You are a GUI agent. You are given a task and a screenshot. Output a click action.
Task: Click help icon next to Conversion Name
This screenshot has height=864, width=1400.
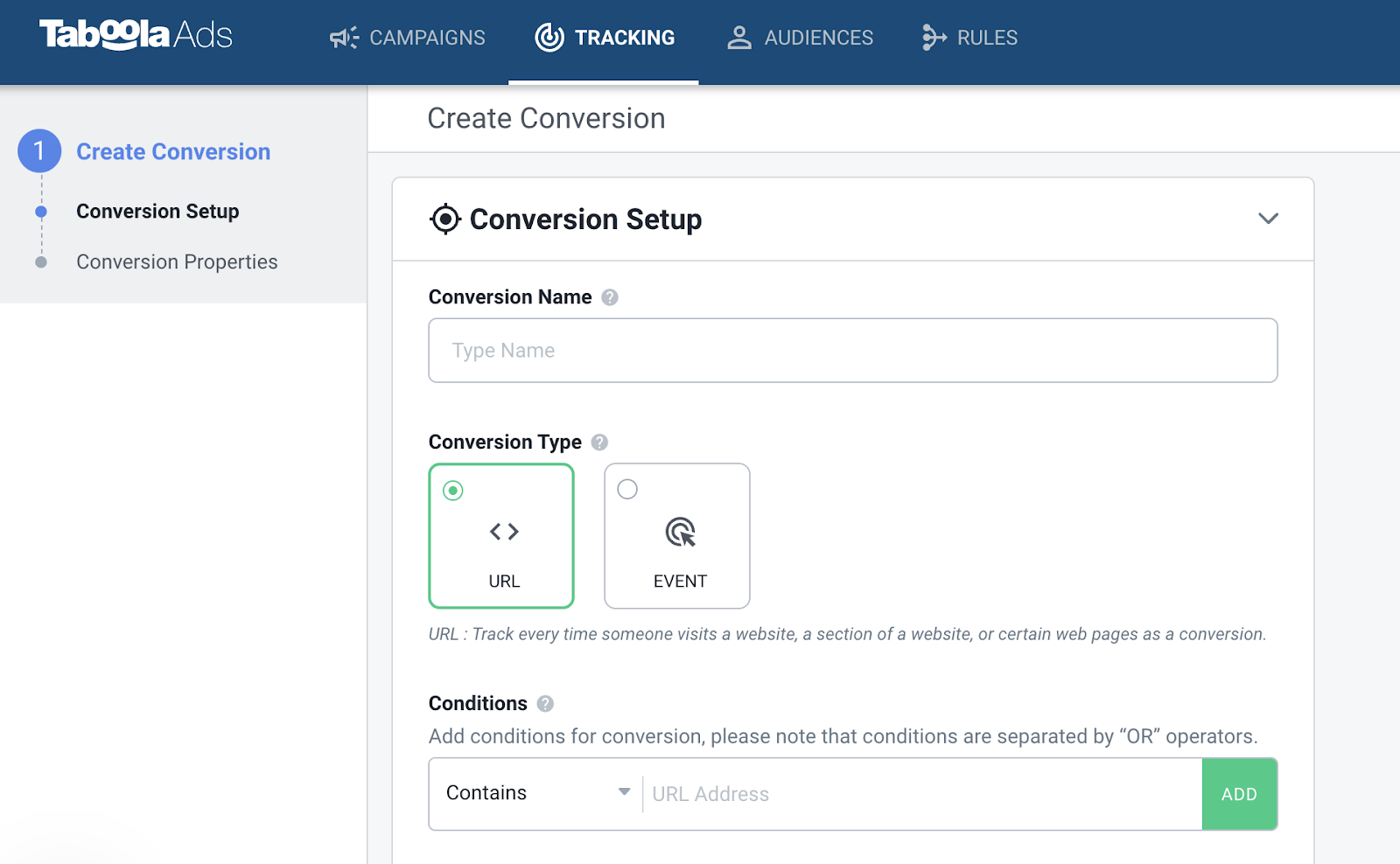610,297
